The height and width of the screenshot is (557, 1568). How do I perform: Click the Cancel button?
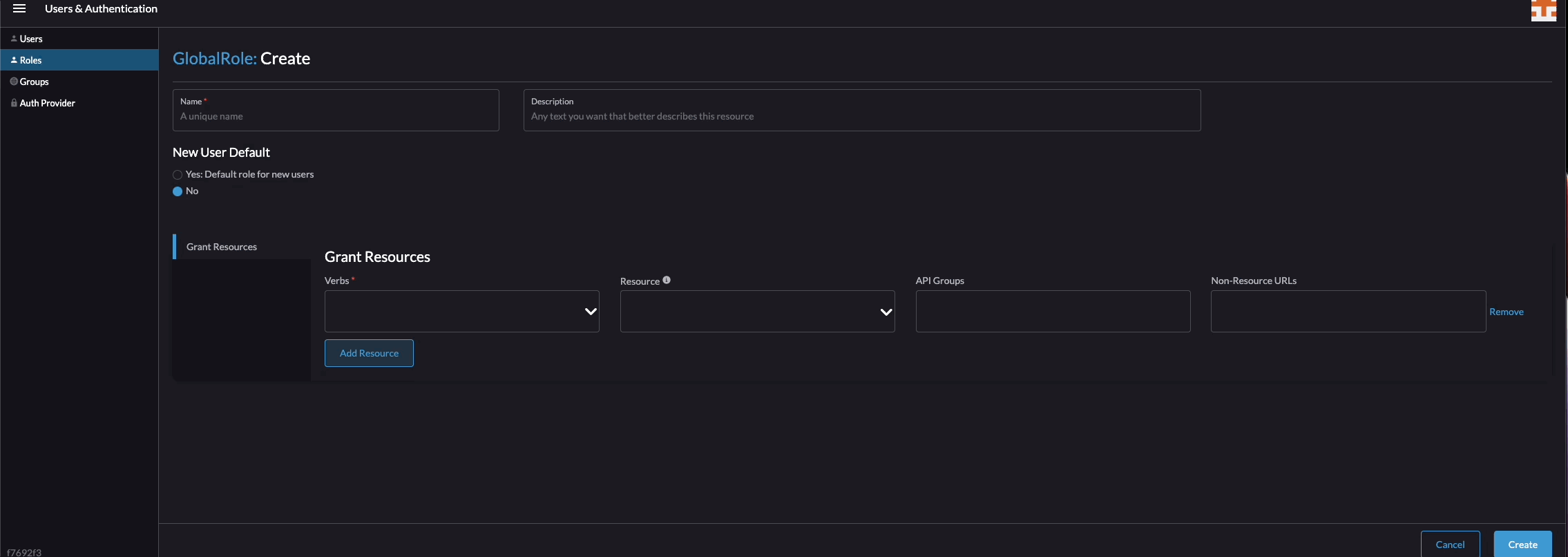(1451, 545)
